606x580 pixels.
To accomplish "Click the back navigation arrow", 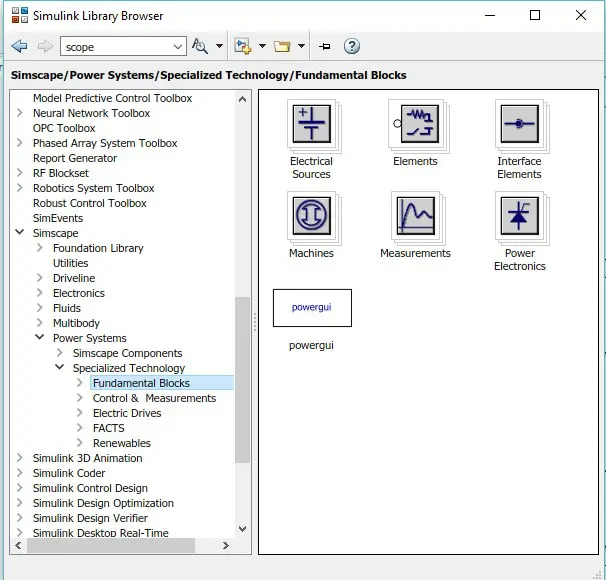I will [19, 46].
